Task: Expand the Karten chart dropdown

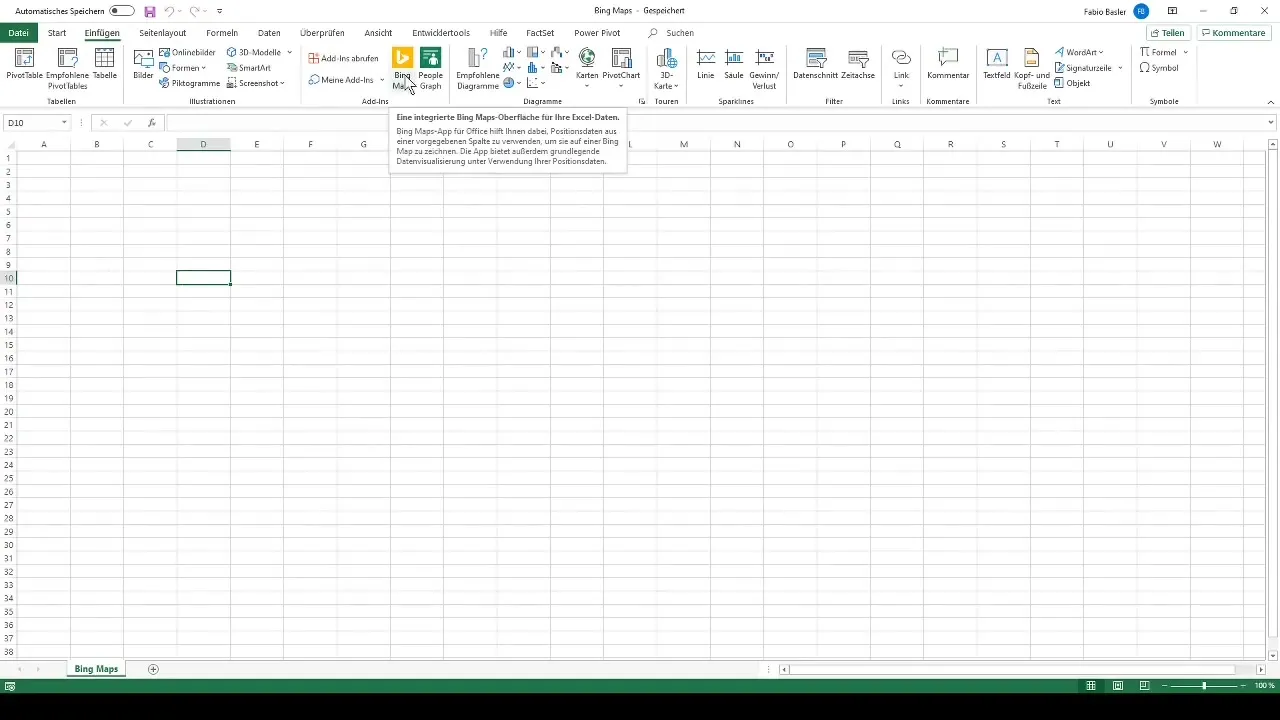Action: (587, 86)
